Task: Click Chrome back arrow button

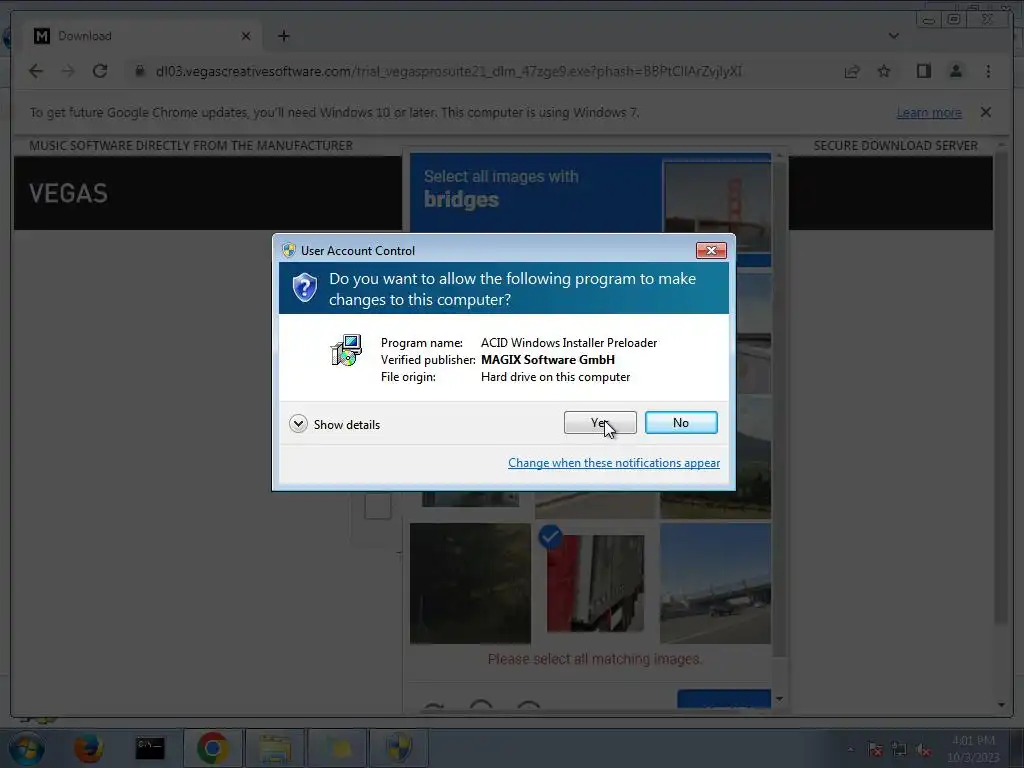Action: (36, 71)
